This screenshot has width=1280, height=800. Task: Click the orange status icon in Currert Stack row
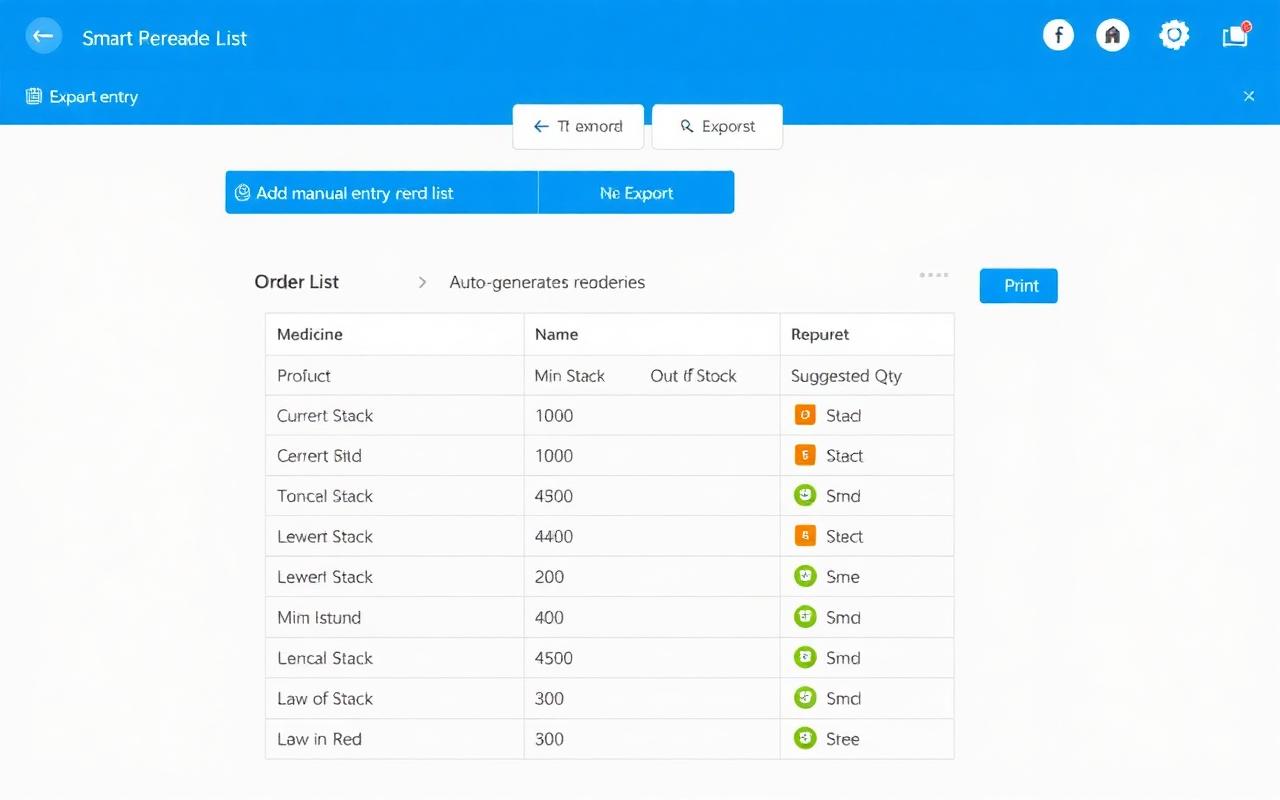coord(805,415)
